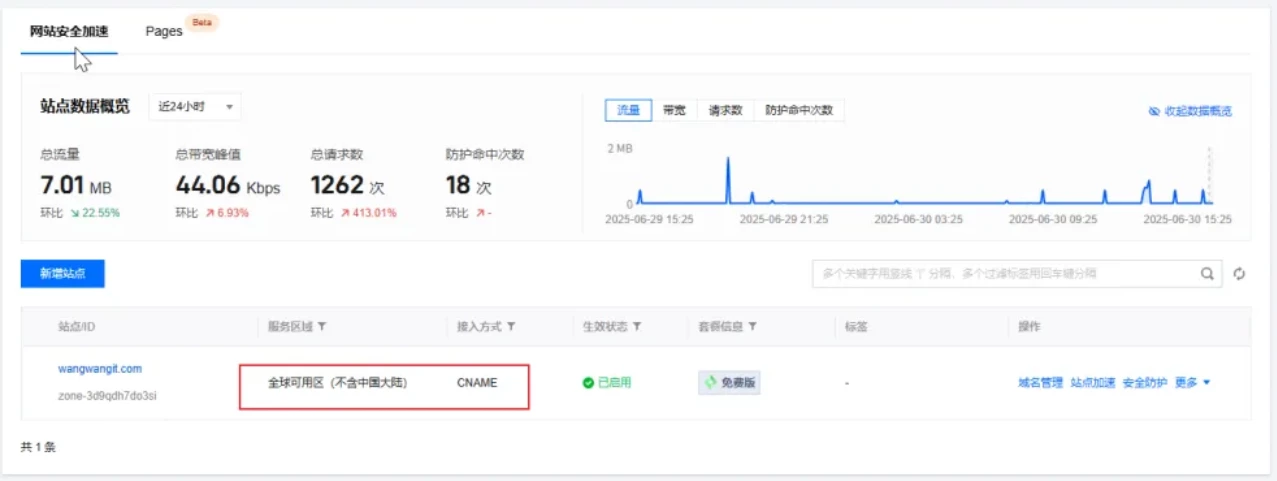Click the 总流量 value 7.01 MB
Screen dimensions: 1277x481
(76, 185)
